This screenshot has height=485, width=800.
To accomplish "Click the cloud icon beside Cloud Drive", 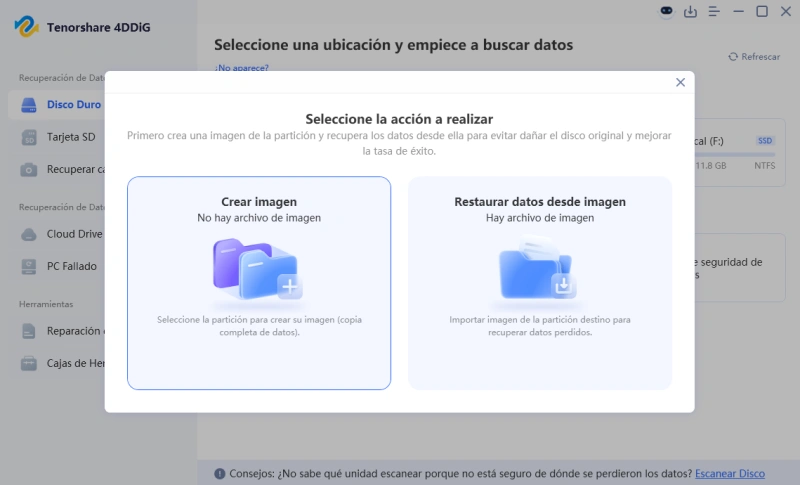I will (29, 235).
